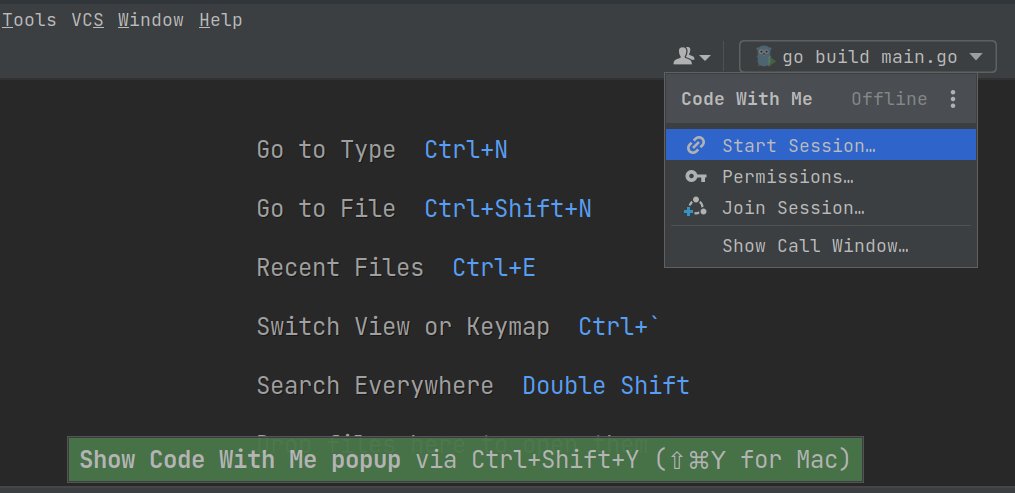Click the Ctrl+E shortcut hint
This screenshot has width=1015, height=493.
(x=494, y=267)
